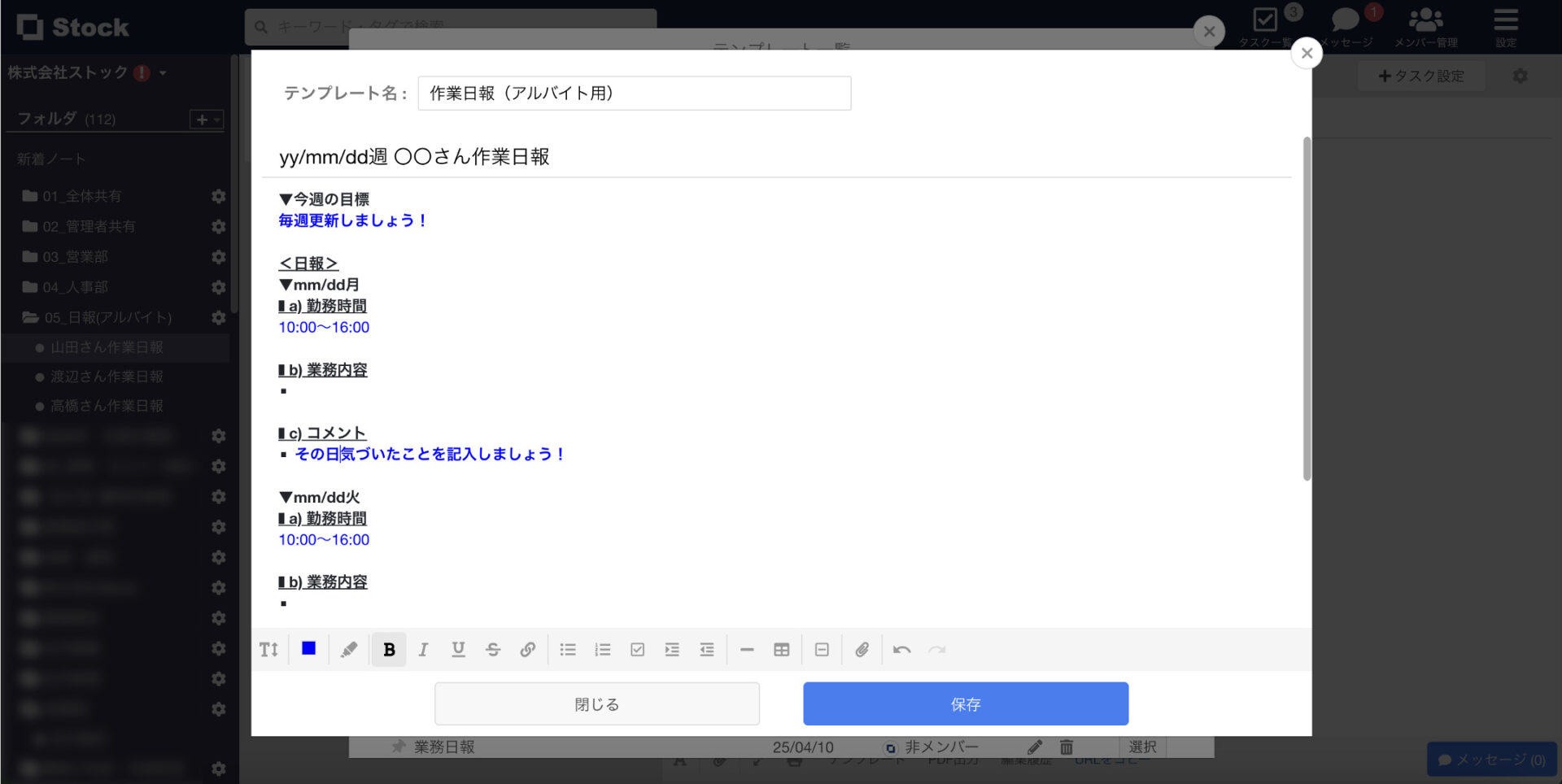Viewport: 1562px width, 784px height.
Task: Edit the 業務日報 template pencil icon
Action: [x=1035, y=747]
